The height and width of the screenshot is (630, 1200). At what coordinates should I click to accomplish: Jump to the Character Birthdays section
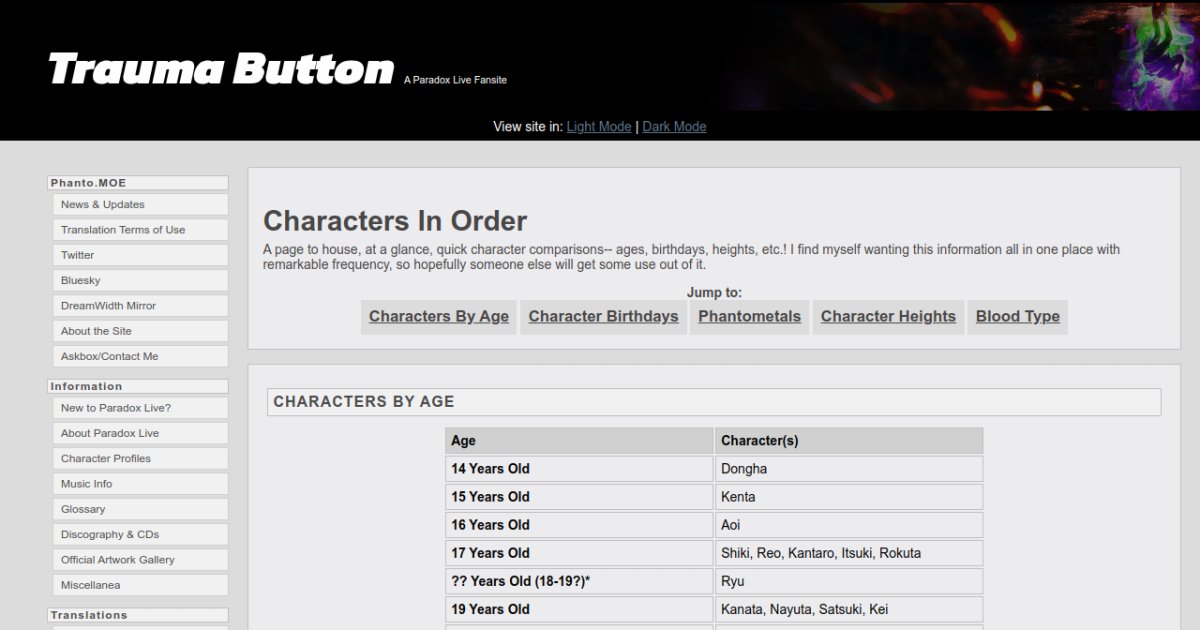click(603, 316)
